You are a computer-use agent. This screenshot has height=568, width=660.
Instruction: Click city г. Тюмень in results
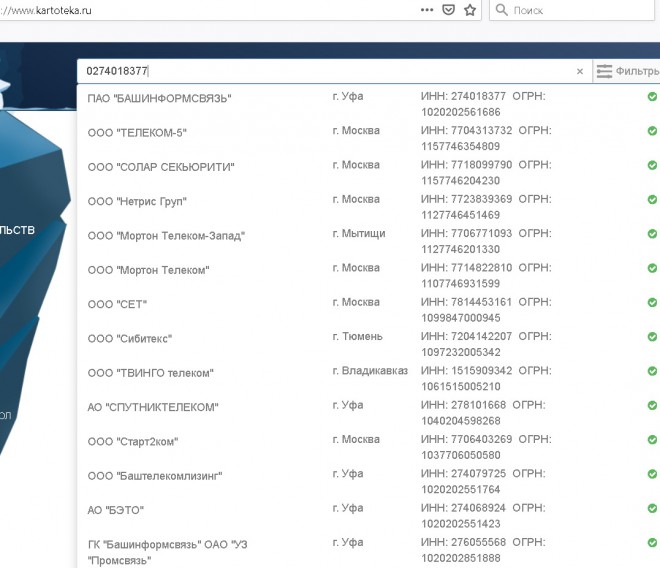pyautogui.click(x=357, y=336)
